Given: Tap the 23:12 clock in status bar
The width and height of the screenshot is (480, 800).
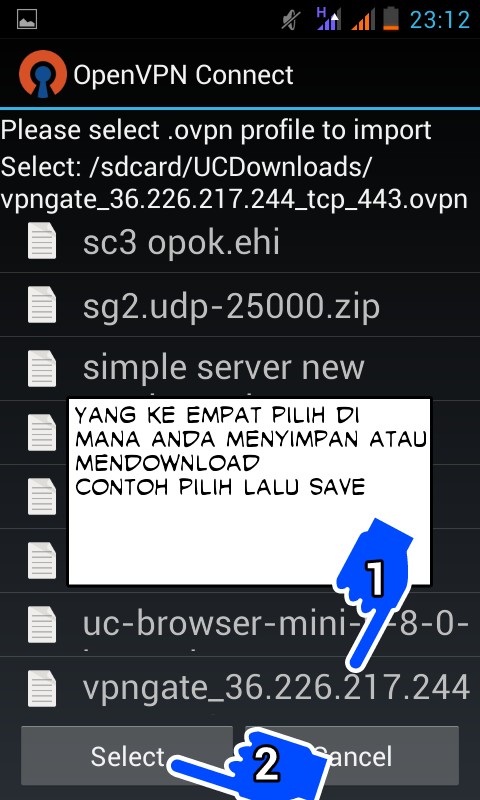Looking at the screenshot, I should click(x=440, y=20).
